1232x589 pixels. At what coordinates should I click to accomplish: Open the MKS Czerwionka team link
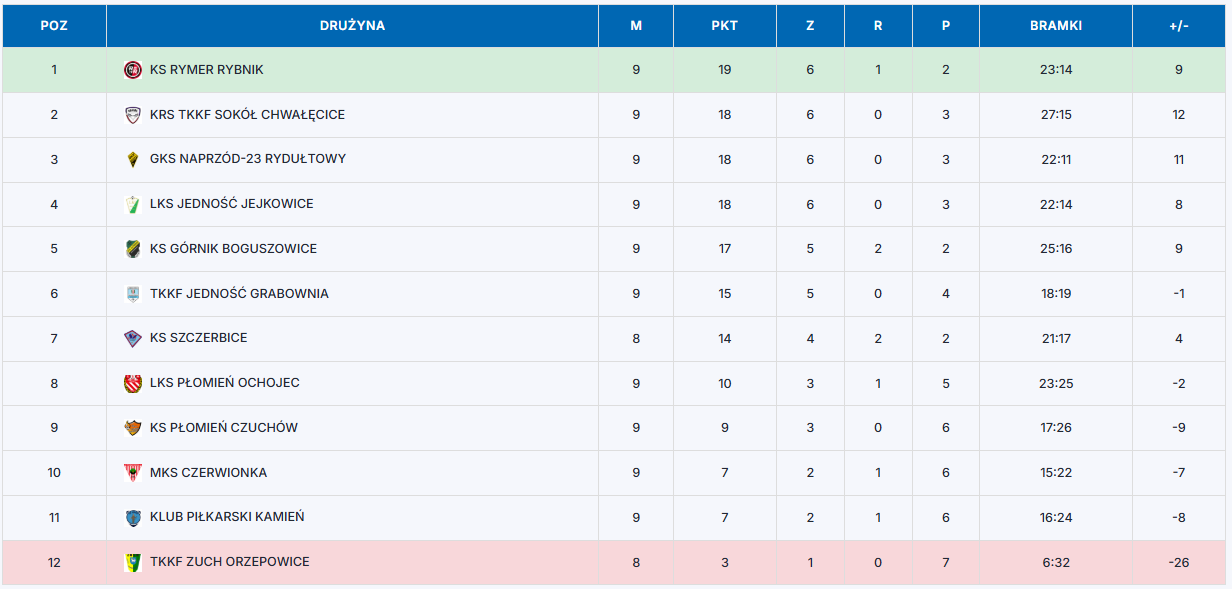point(208,473)
